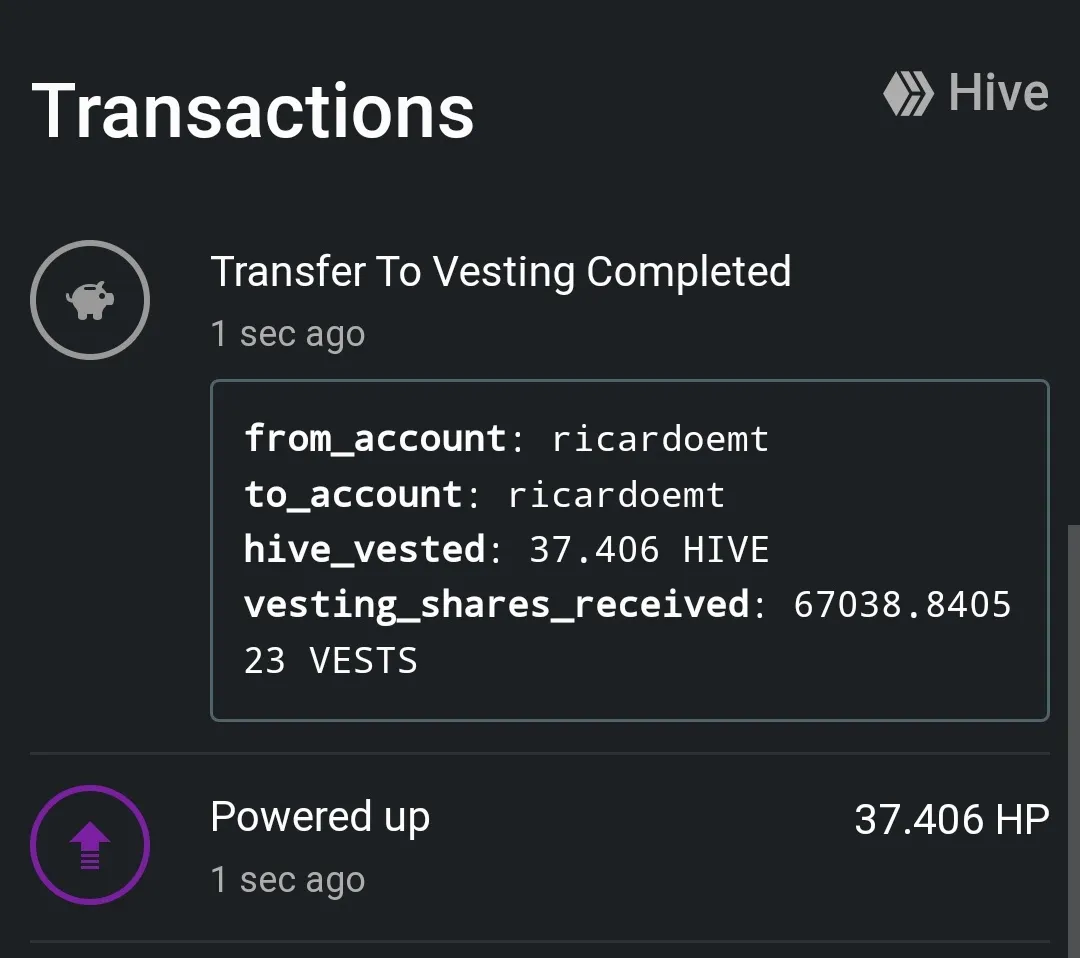Image resolution: width=1080 pixels, height=958 pixels.
Task: Click the 37.406 HP amount
Action: pyautogui.click(x=952, y=820)
